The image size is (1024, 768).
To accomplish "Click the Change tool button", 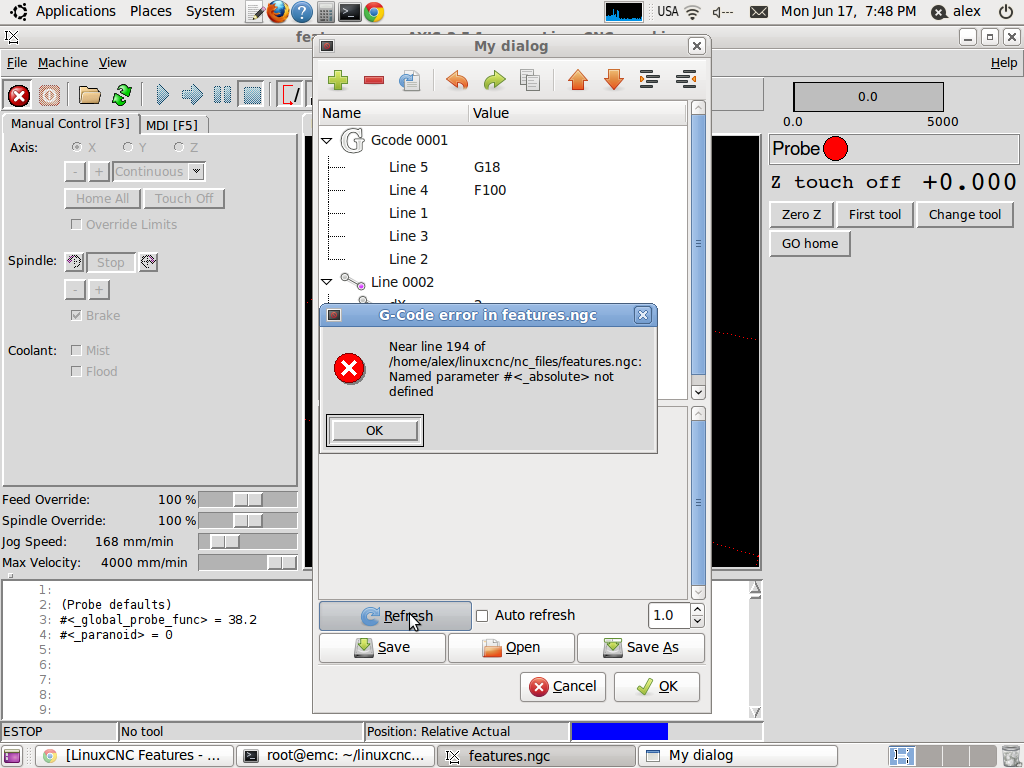I will point(965,215).
